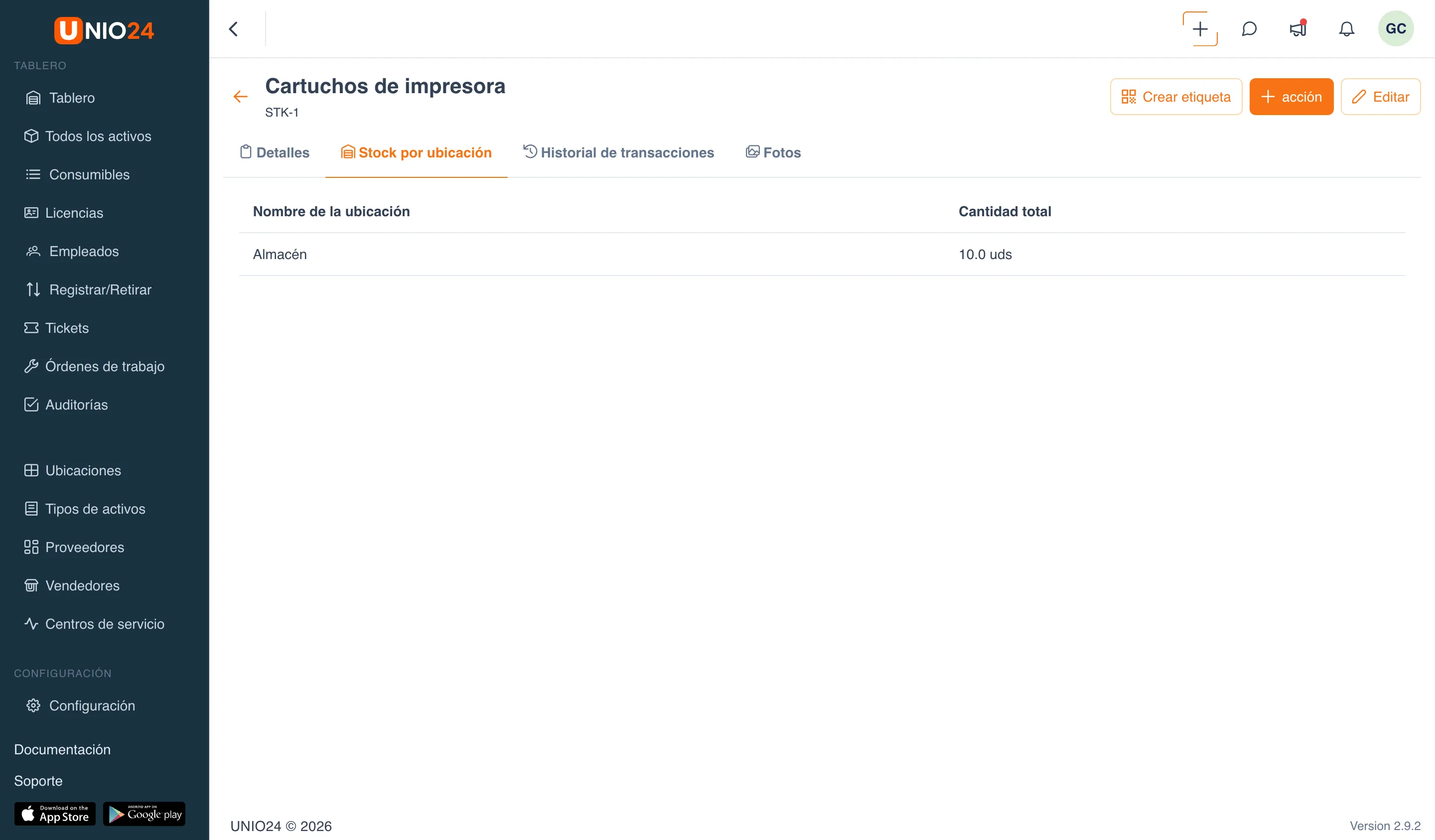Open Tablero from the sidebar
The image size is (1435, 840).
click(x=72, y=98)
